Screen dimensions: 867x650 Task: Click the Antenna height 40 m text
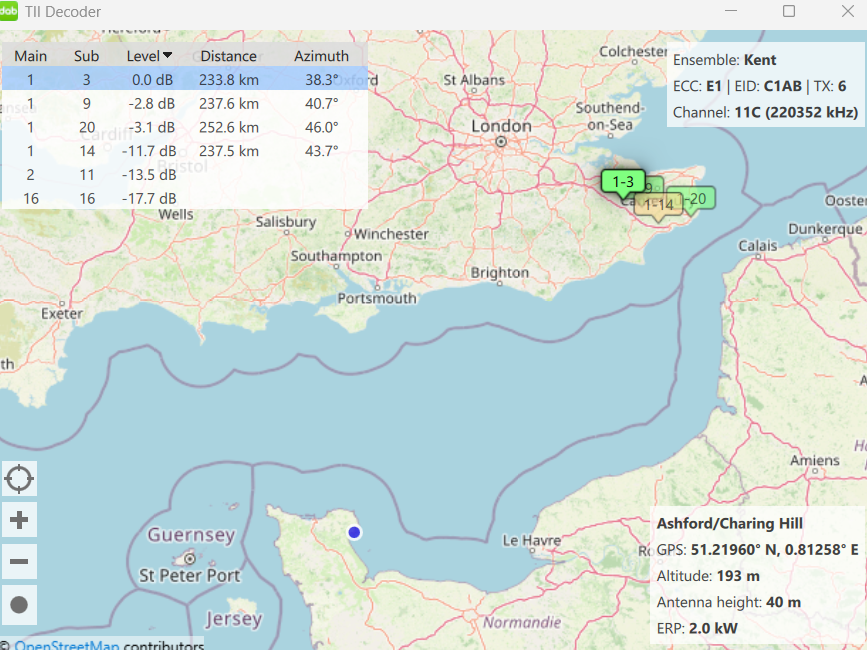[x=728, y=602]
